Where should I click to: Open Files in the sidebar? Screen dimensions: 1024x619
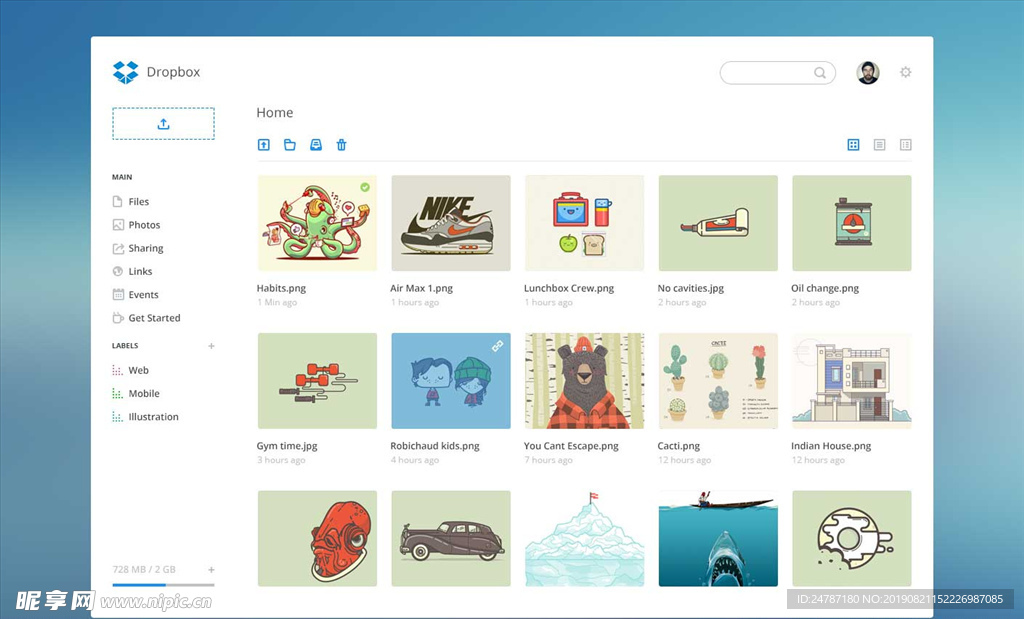131,202
